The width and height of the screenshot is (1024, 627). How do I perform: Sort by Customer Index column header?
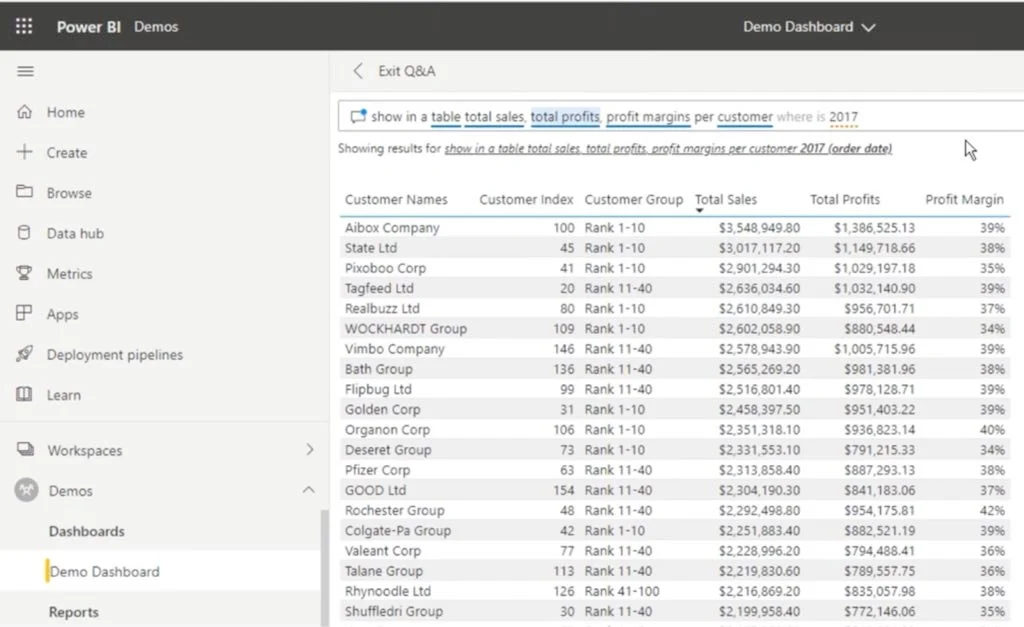(526, 200)
